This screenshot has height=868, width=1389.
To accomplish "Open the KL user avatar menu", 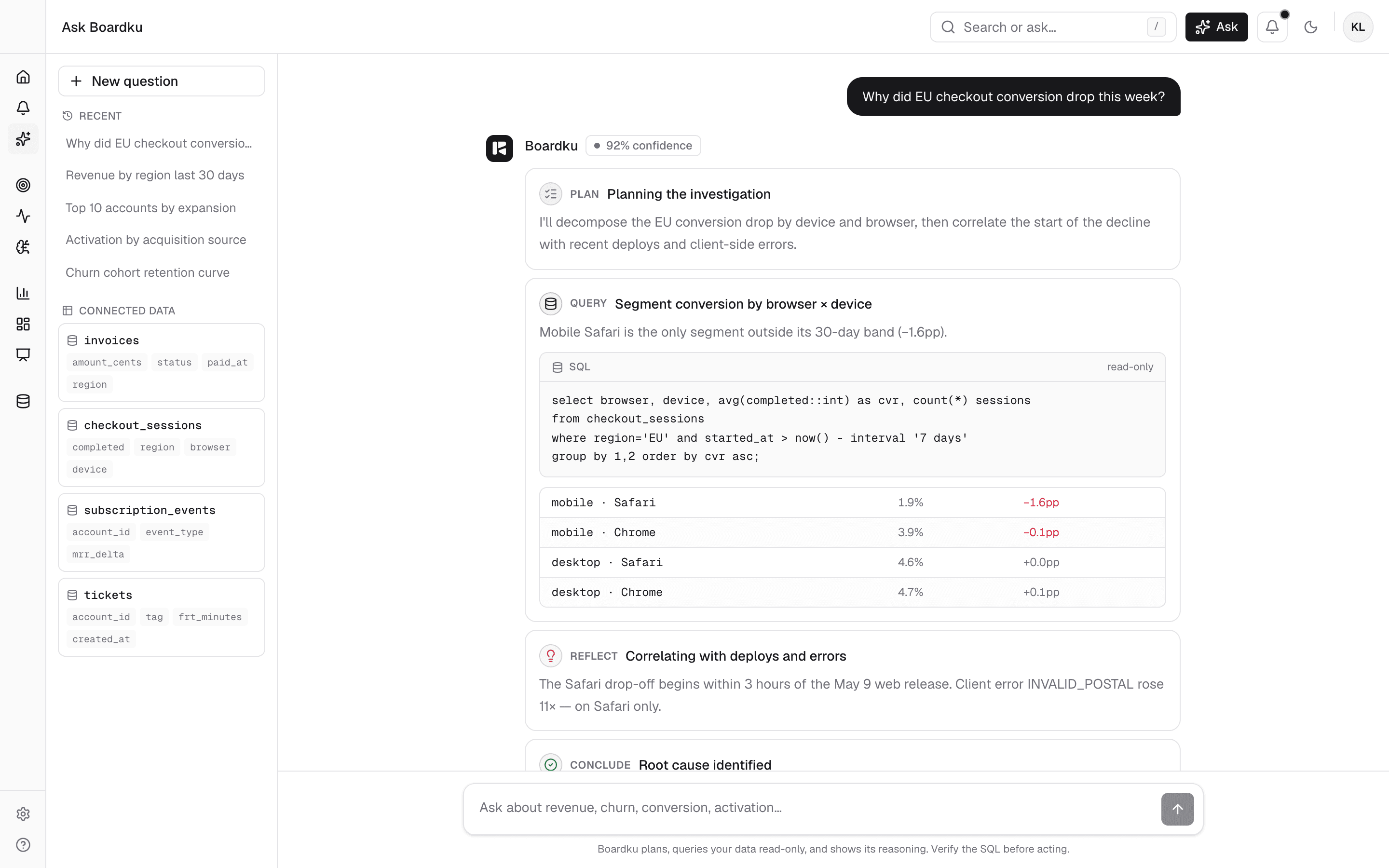I will point(1358,27).
